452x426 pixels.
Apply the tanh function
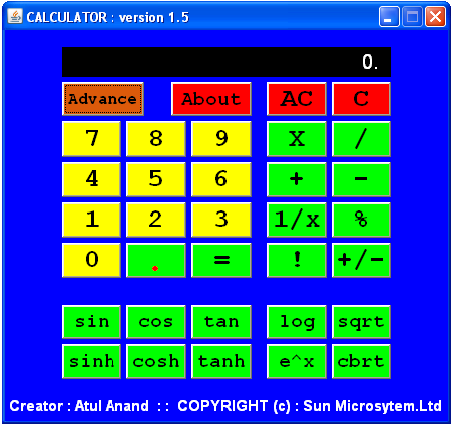[221, 361]
